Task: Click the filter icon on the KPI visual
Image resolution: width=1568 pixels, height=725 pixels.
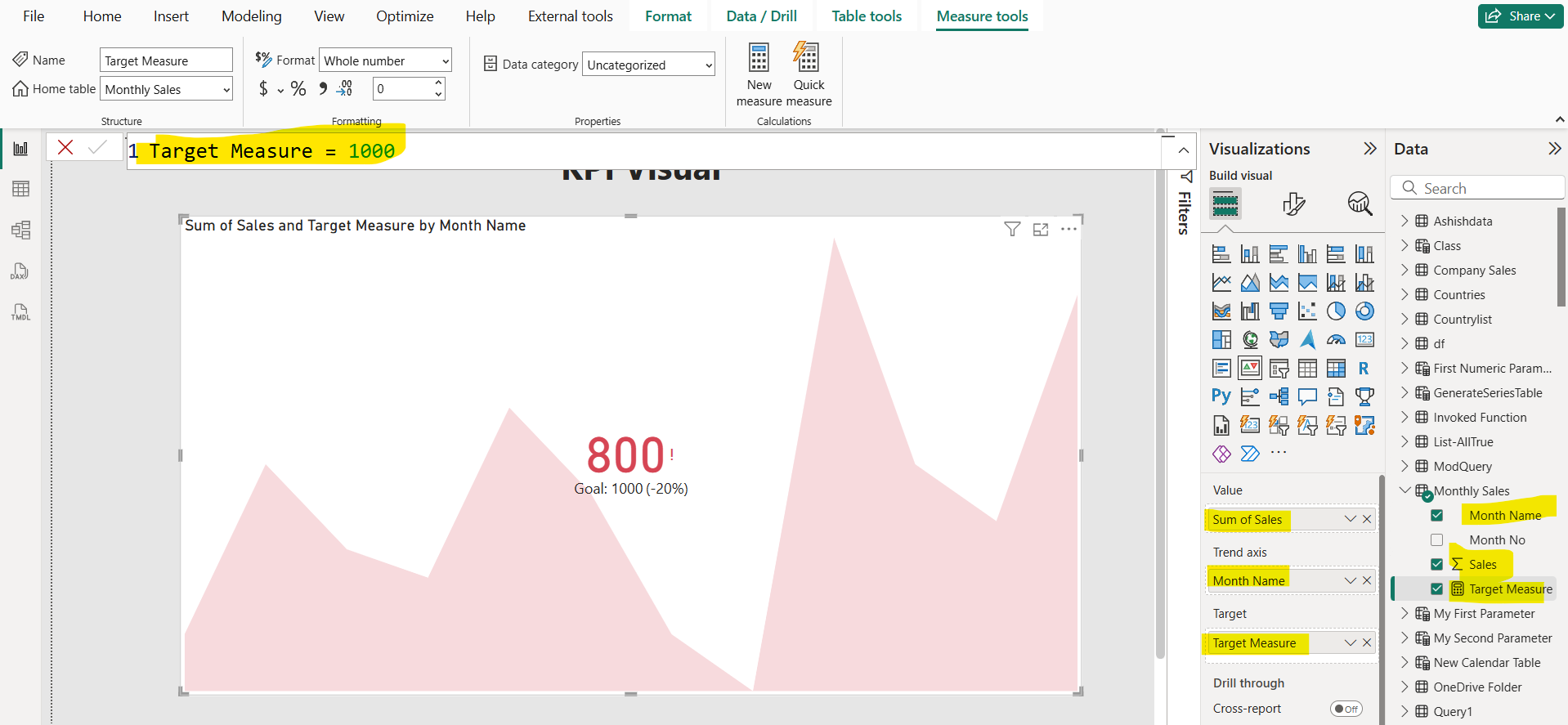Action: [1012, 230]
